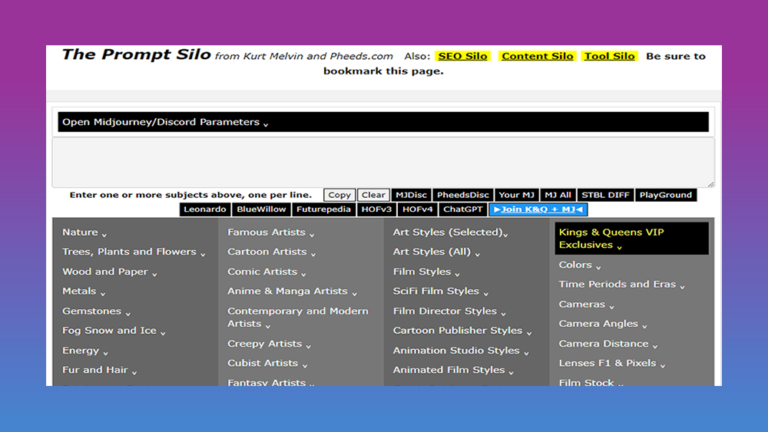
Task: Open the PheedsDisc button
Action: tap(463, 195)
